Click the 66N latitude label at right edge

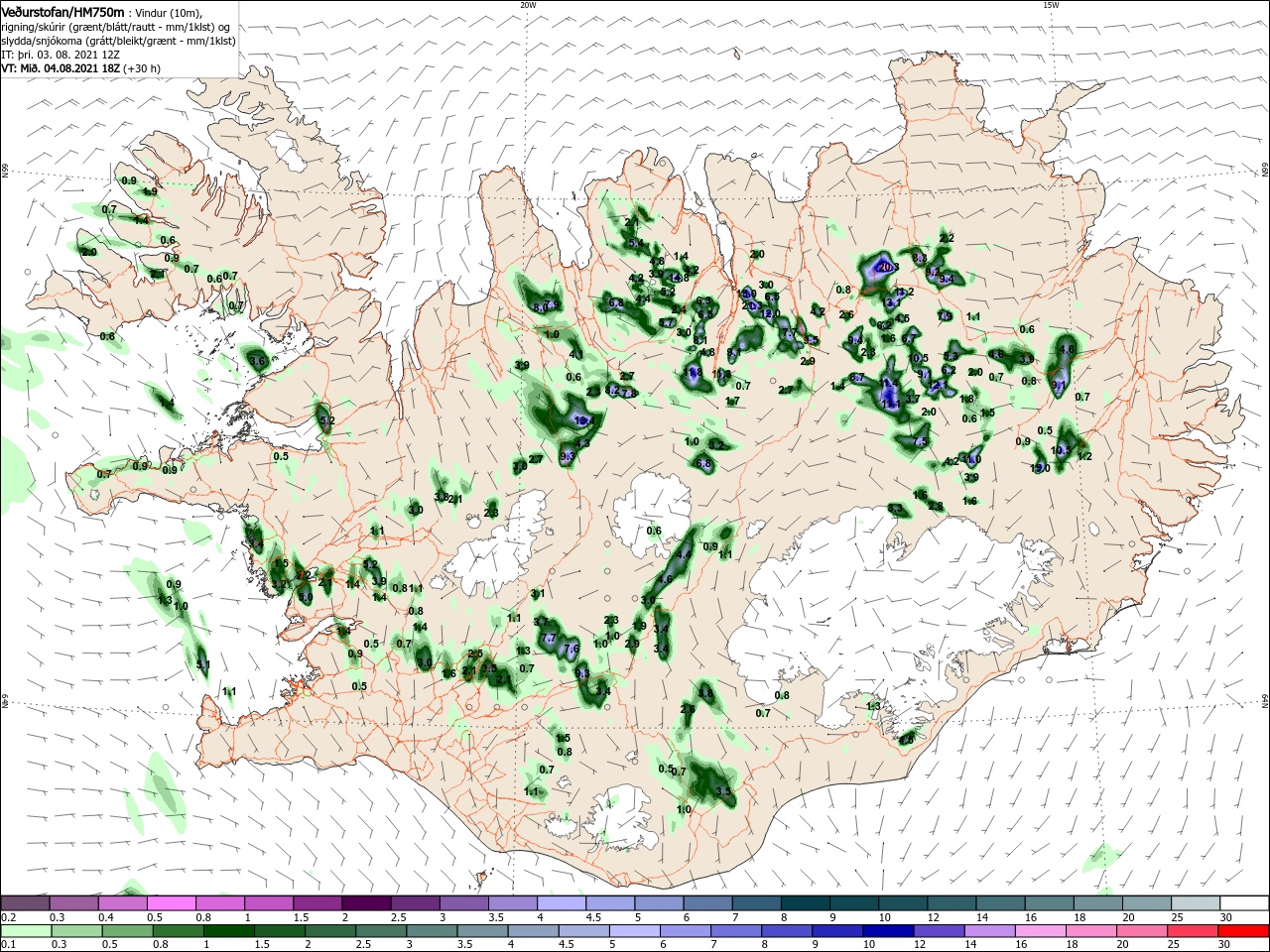[x=1265, y=172]
